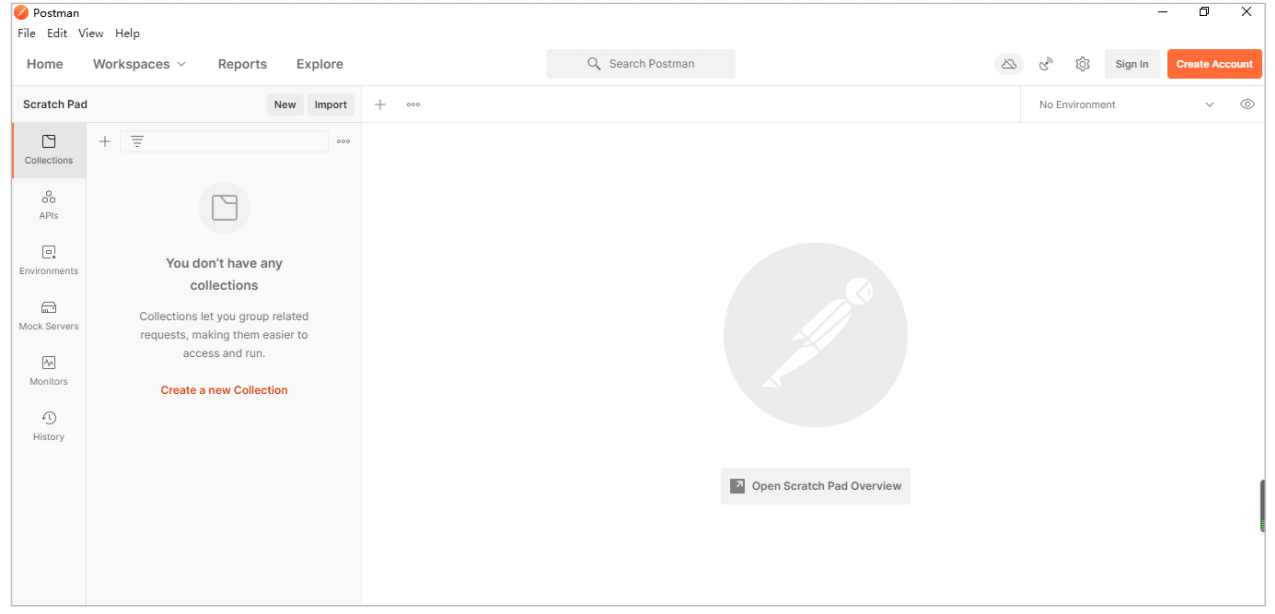Screen dimensions: 1275x614
Task: Open the tab bar three-dot options
Action: [x=413, y=104]
